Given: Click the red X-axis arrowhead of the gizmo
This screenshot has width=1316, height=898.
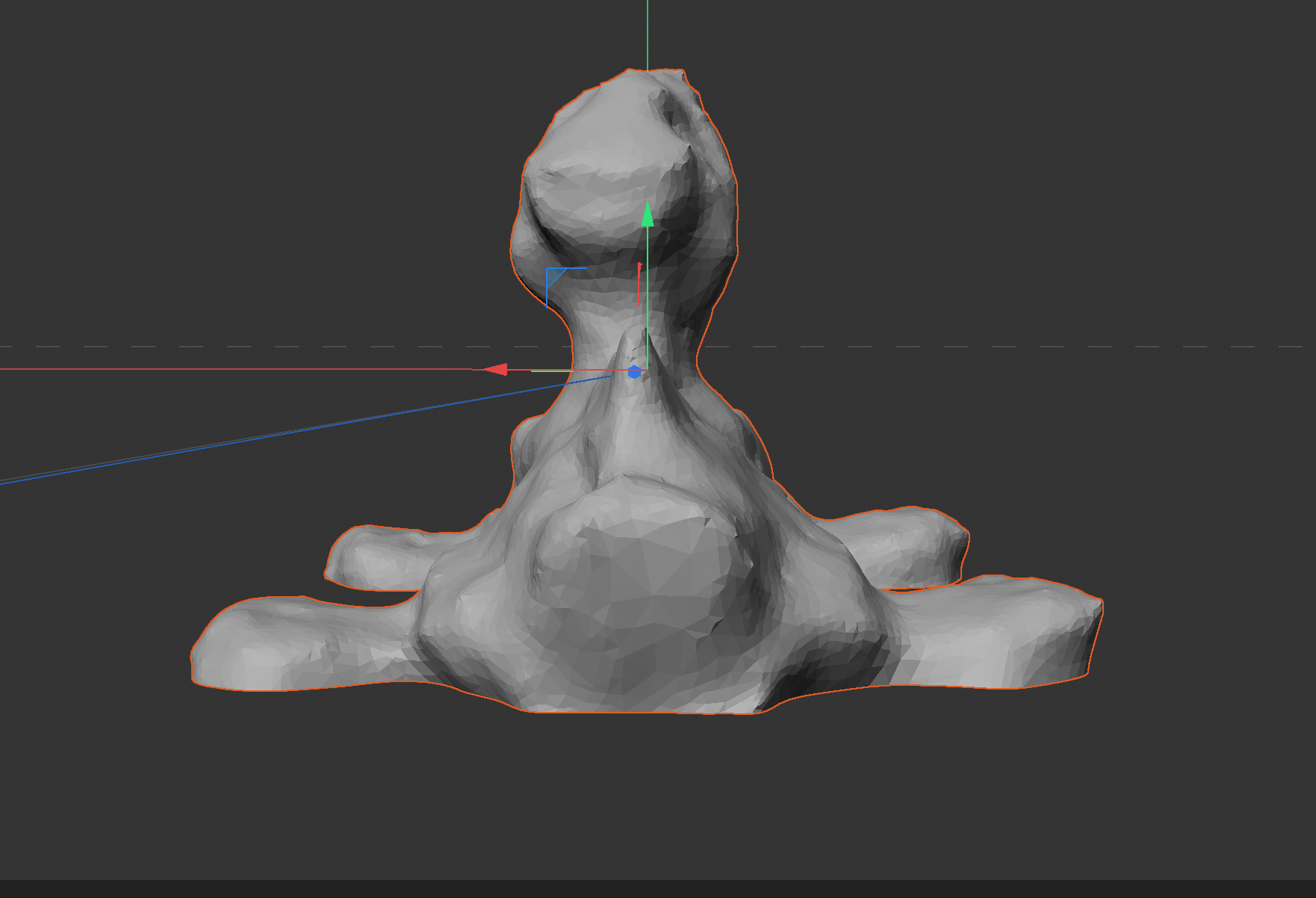Looking at the screenshot, I should [x=494, y=370].
